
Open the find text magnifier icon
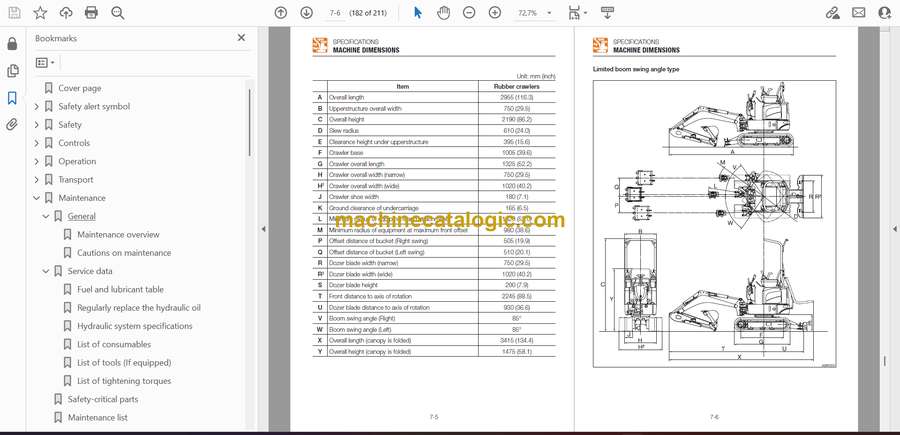(118, 13)
